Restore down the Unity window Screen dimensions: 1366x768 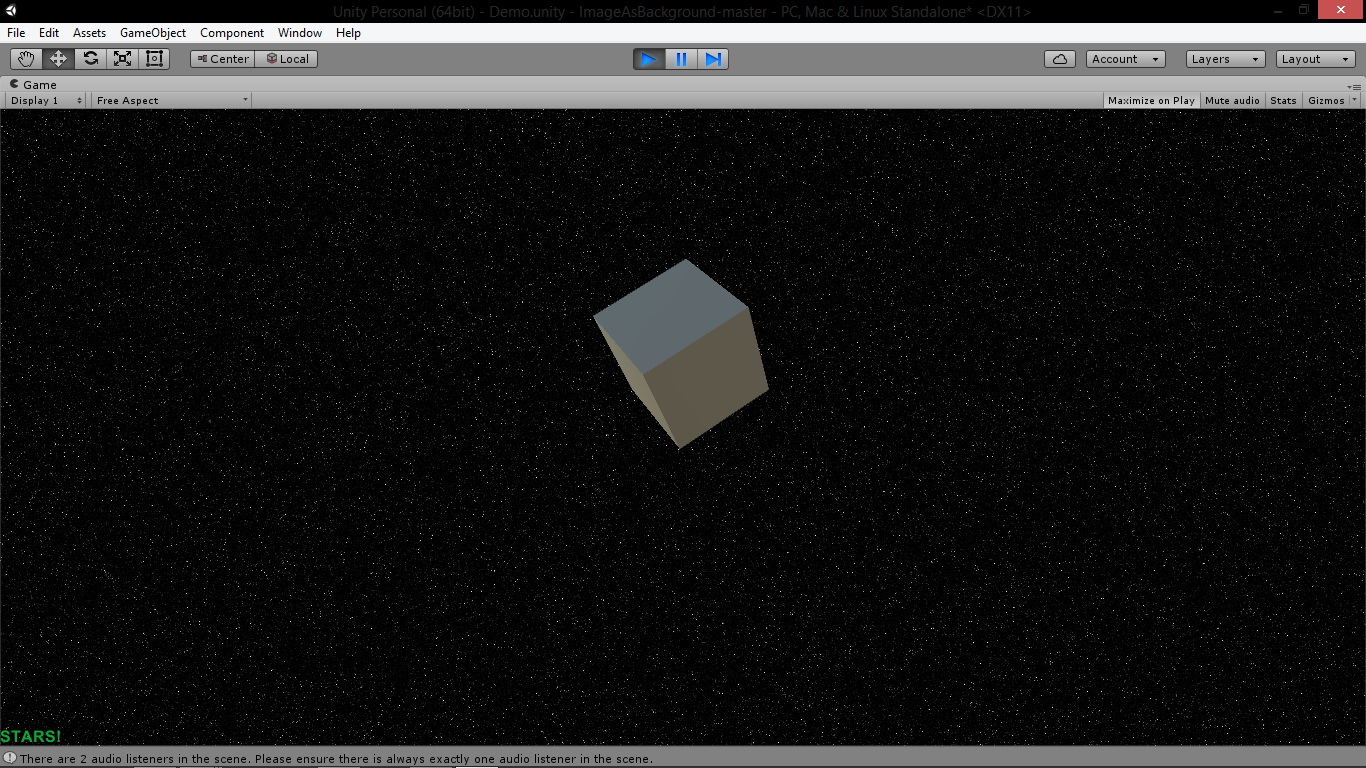[x=1304, y=10]
